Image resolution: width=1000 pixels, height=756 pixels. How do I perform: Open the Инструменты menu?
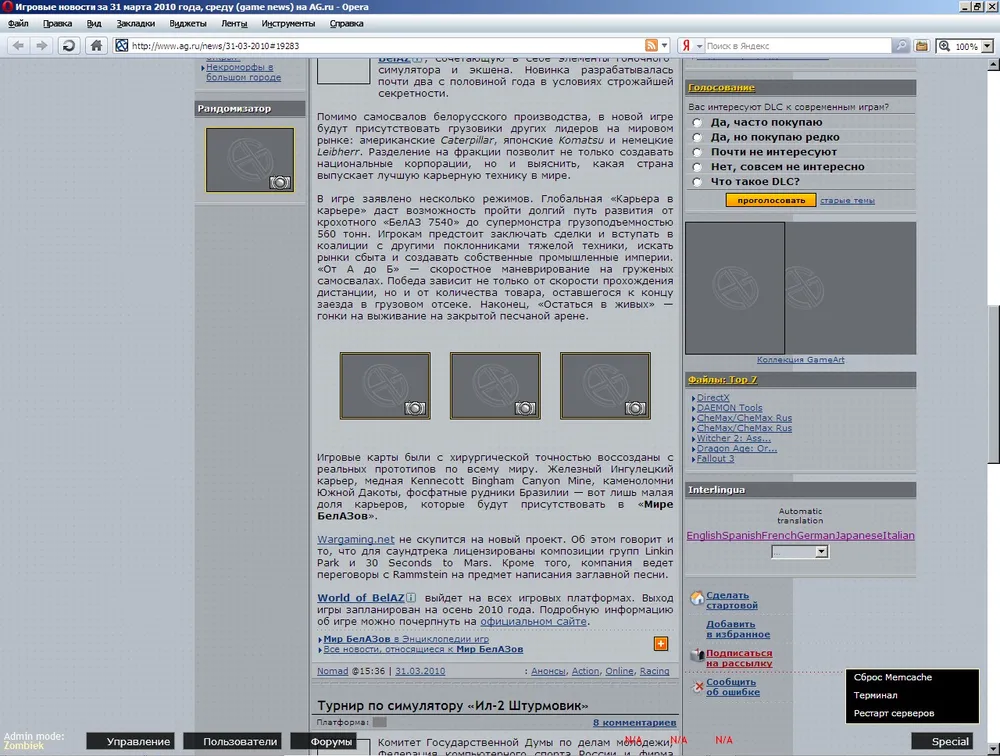point(288,23)
